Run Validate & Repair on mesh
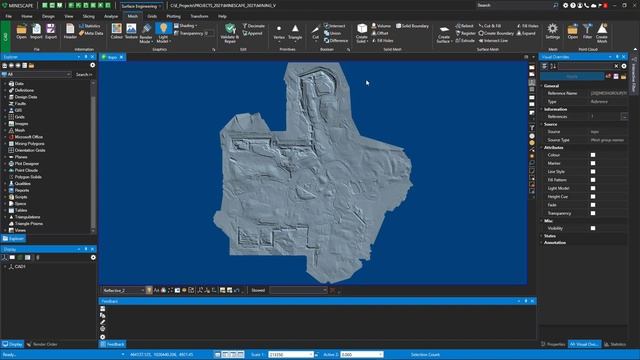640x360 pixels. coord(230,33)
